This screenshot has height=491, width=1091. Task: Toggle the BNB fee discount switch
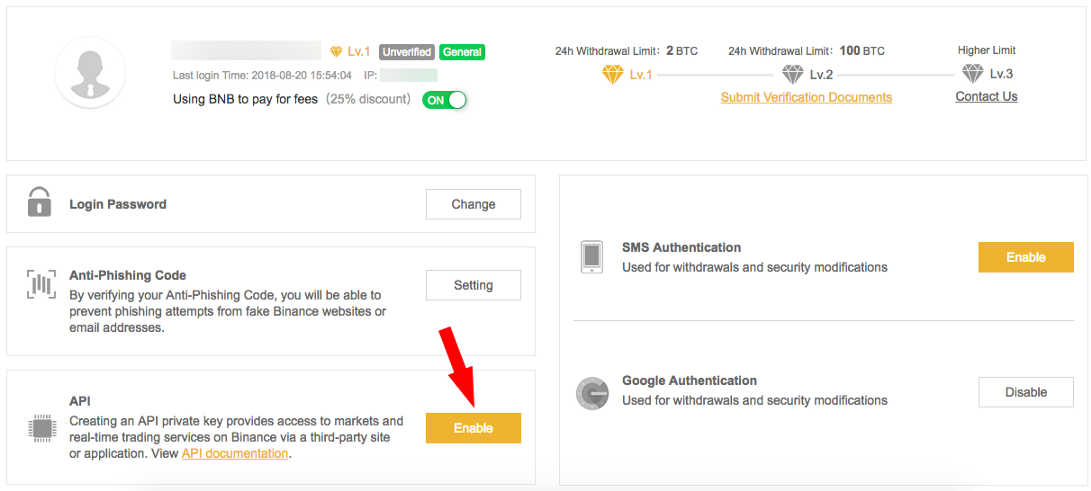(444, 99)
